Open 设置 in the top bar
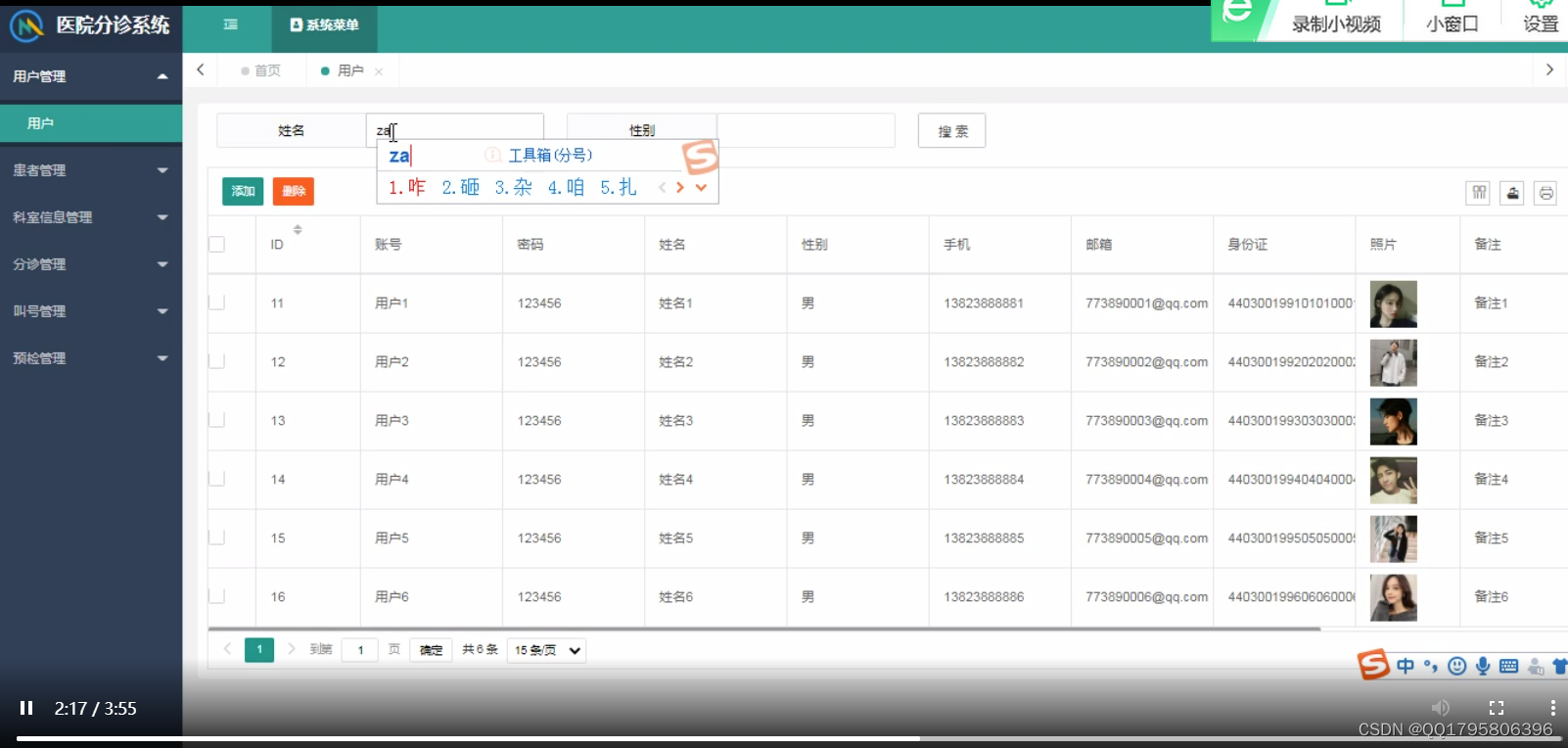This screenshot has height=748, width=1568. point(1541,23)
